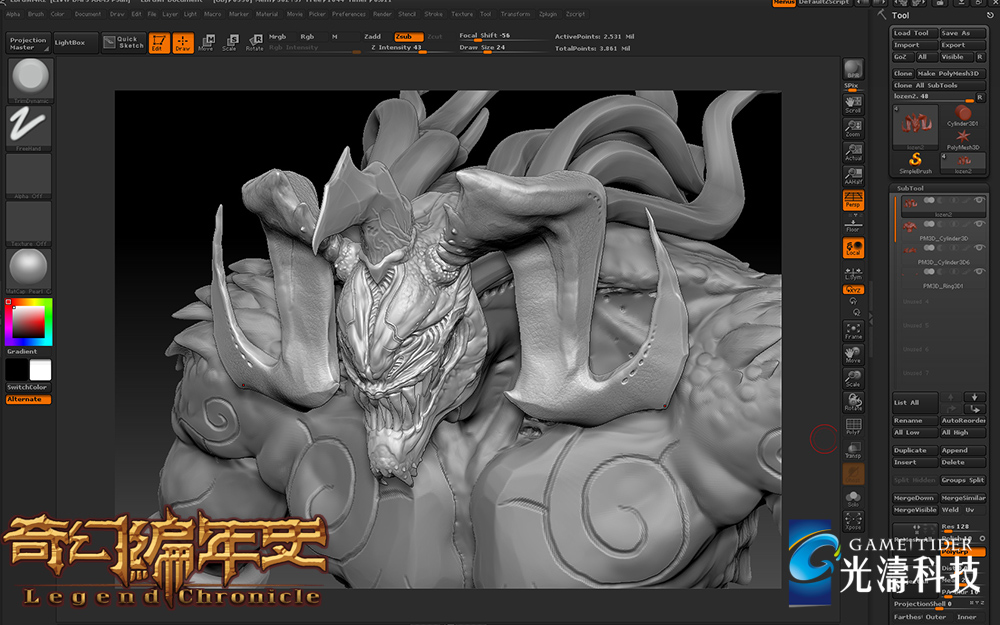Screen dimensions: 1000x625
Task: Click the Duplicate subtool button
Action: (x=913, y=450)
